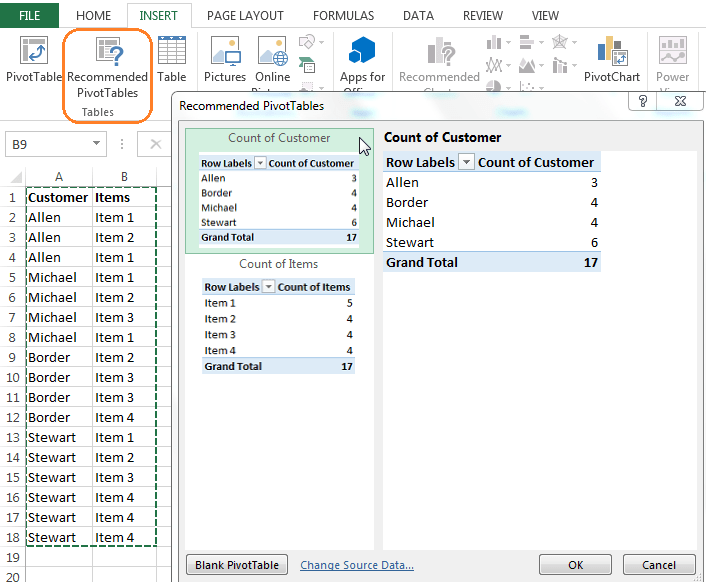This screenshot has height=582, width=706.
Task: Click the Select All corner triangle
Action: click(x=17, y=177)
